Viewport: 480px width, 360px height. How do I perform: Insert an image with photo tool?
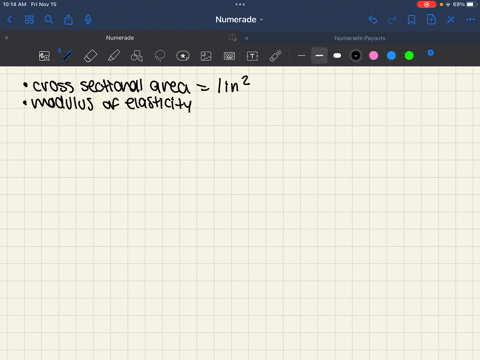point(206,56)
